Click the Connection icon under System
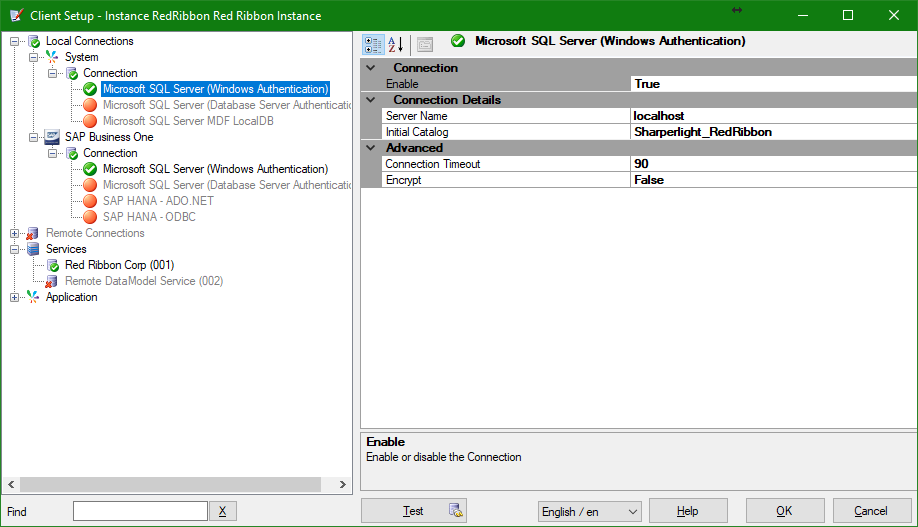Screen dimensions: 918x527 72,73
